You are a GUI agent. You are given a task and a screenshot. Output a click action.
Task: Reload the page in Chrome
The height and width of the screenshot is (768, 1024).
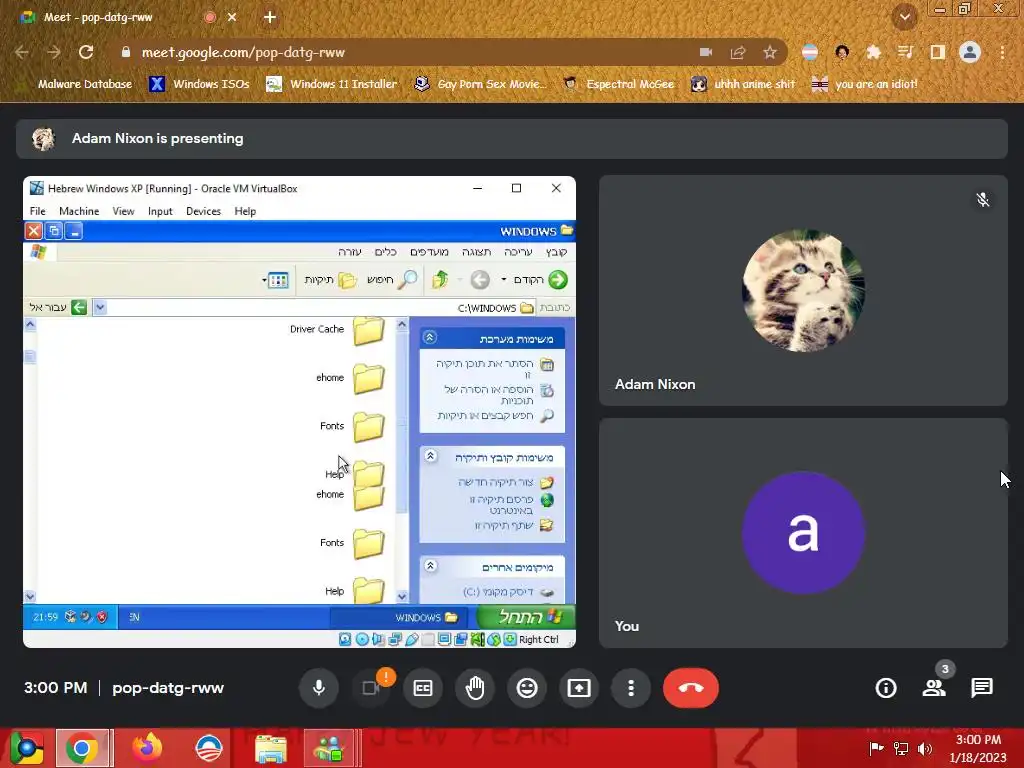(x=86, y=52)
